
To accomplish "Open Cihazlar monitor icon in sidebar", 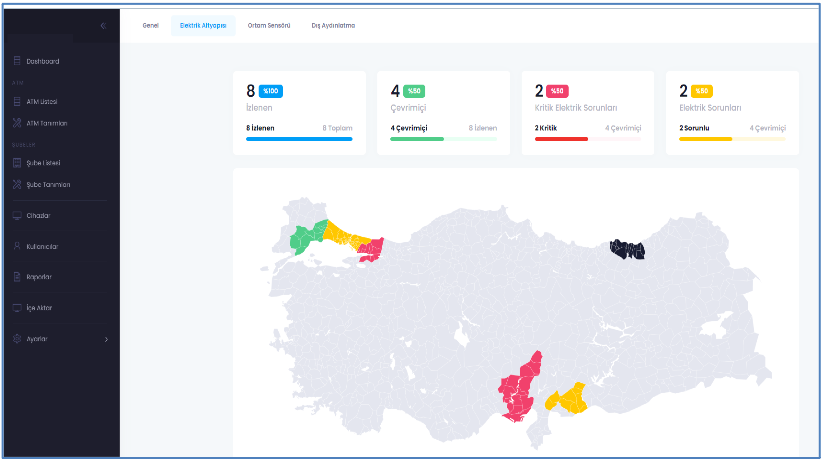I will click(17, 215).
